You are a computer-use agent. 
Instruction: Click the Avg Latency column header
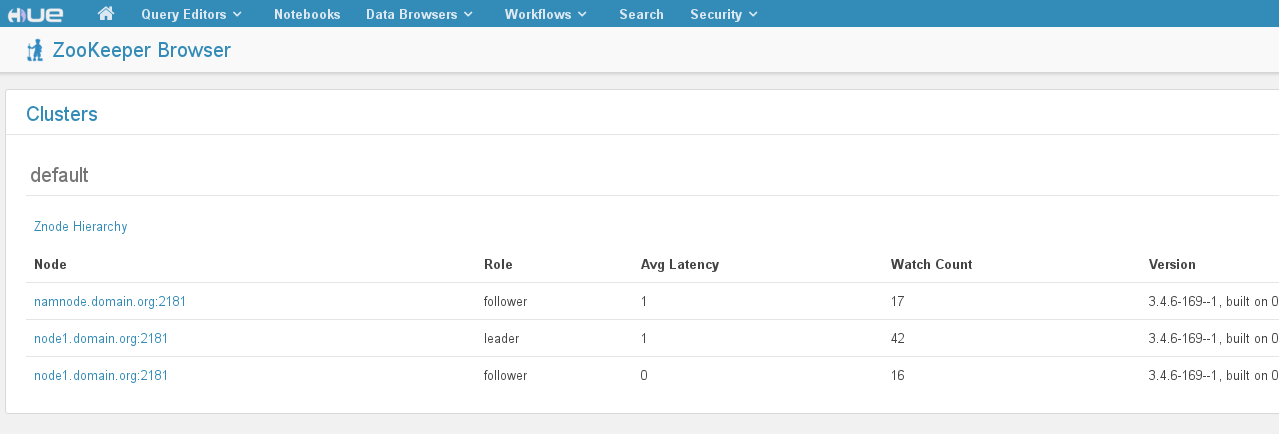click(680, 264)
